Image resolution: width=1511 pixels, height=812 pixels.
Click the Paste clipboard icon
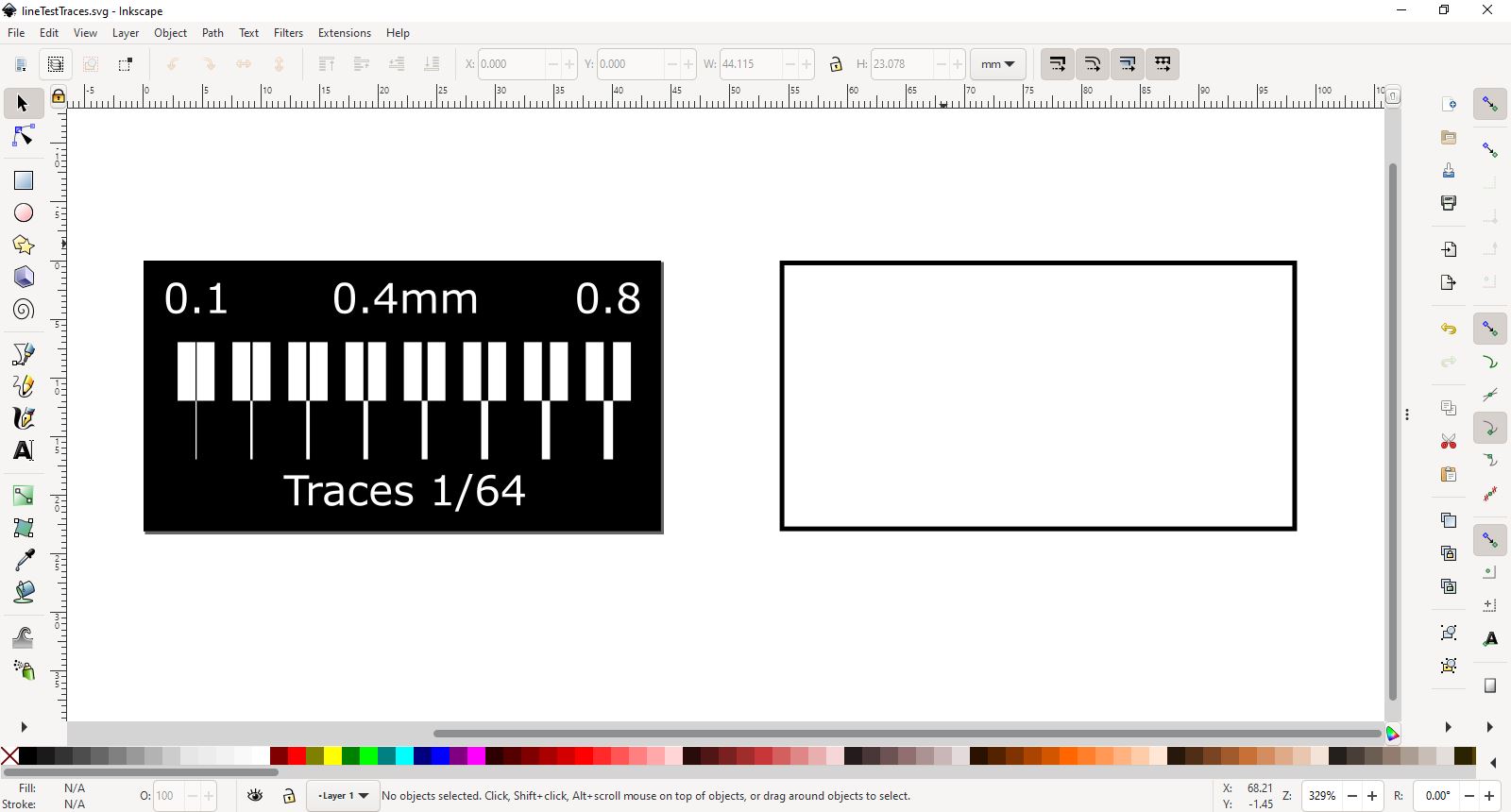[1449, 474]
